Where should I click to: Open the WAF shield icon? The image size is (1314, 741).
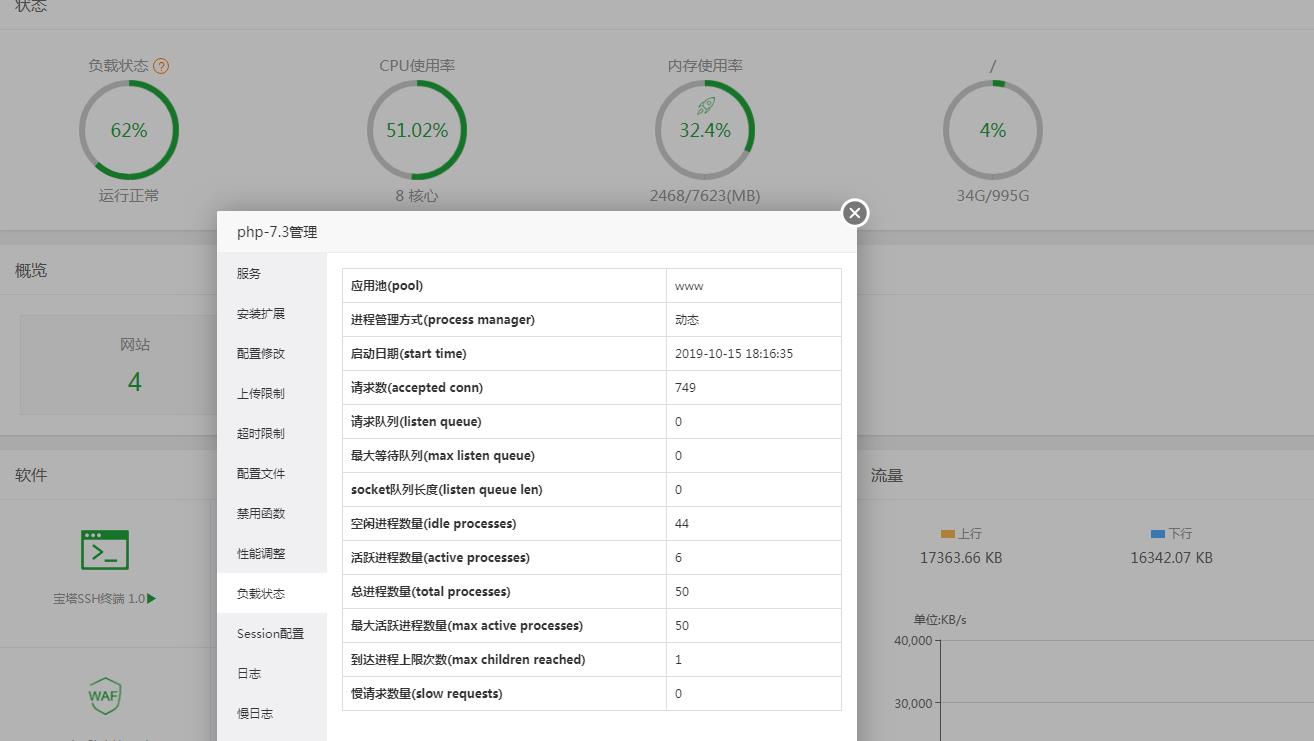tap(105, 695)
